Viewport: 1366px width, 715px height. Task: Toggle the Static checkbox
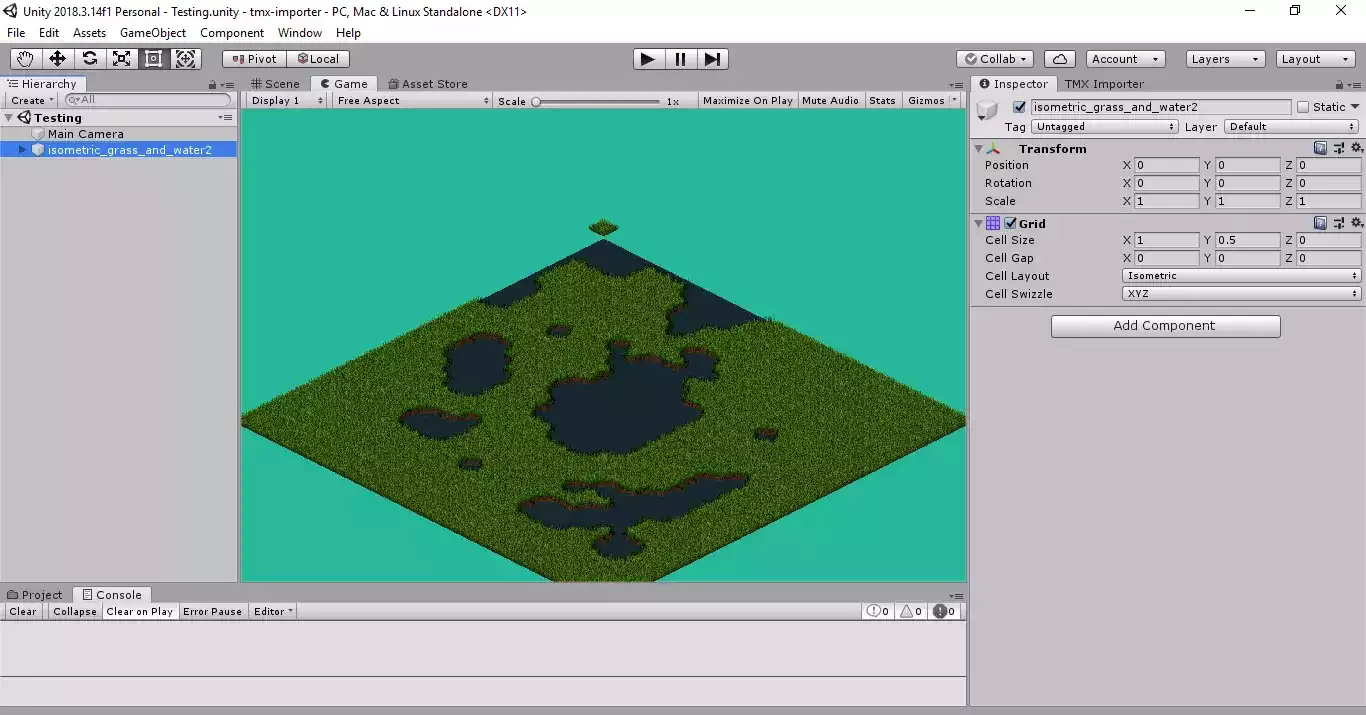(1302, 107)
